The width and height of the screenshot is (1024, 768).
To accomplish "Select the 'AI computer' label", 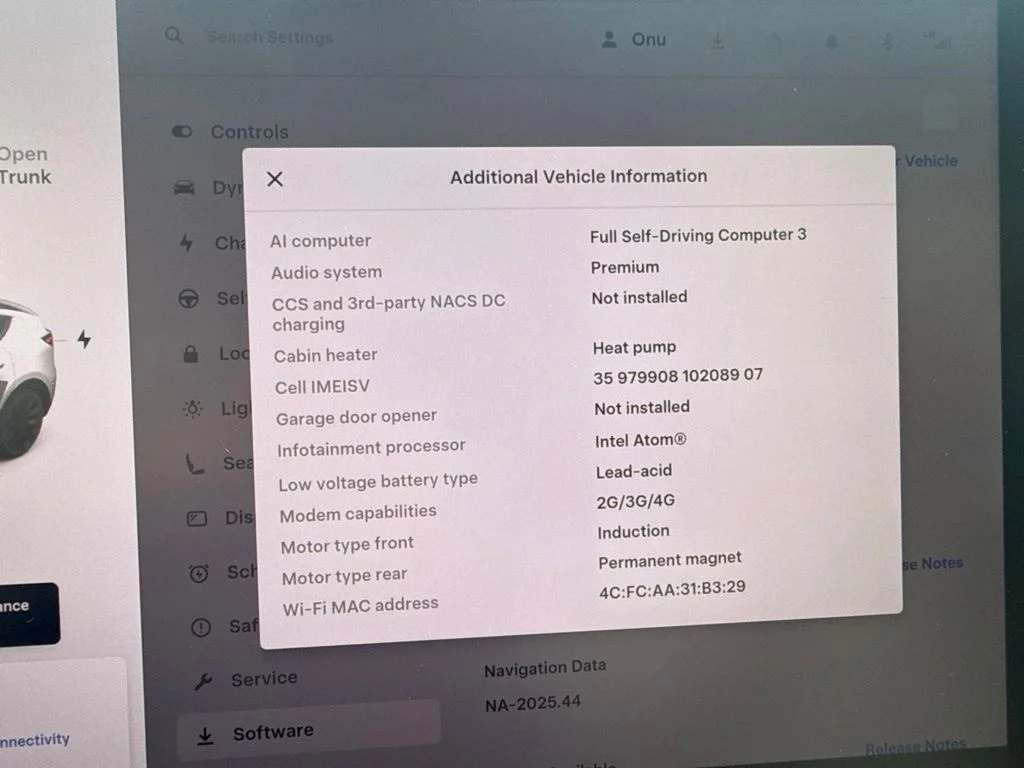I will [321, 241].
